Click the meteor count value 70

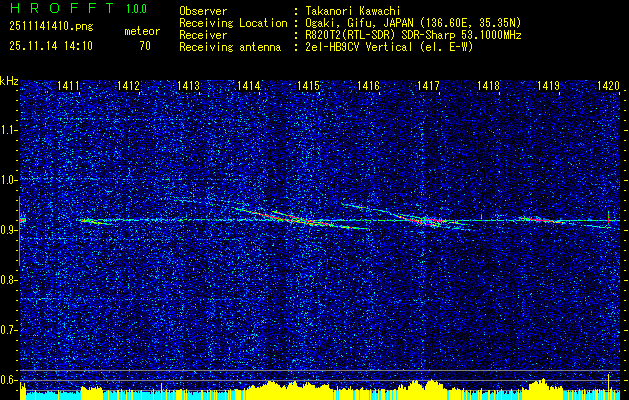pos(146,46)
